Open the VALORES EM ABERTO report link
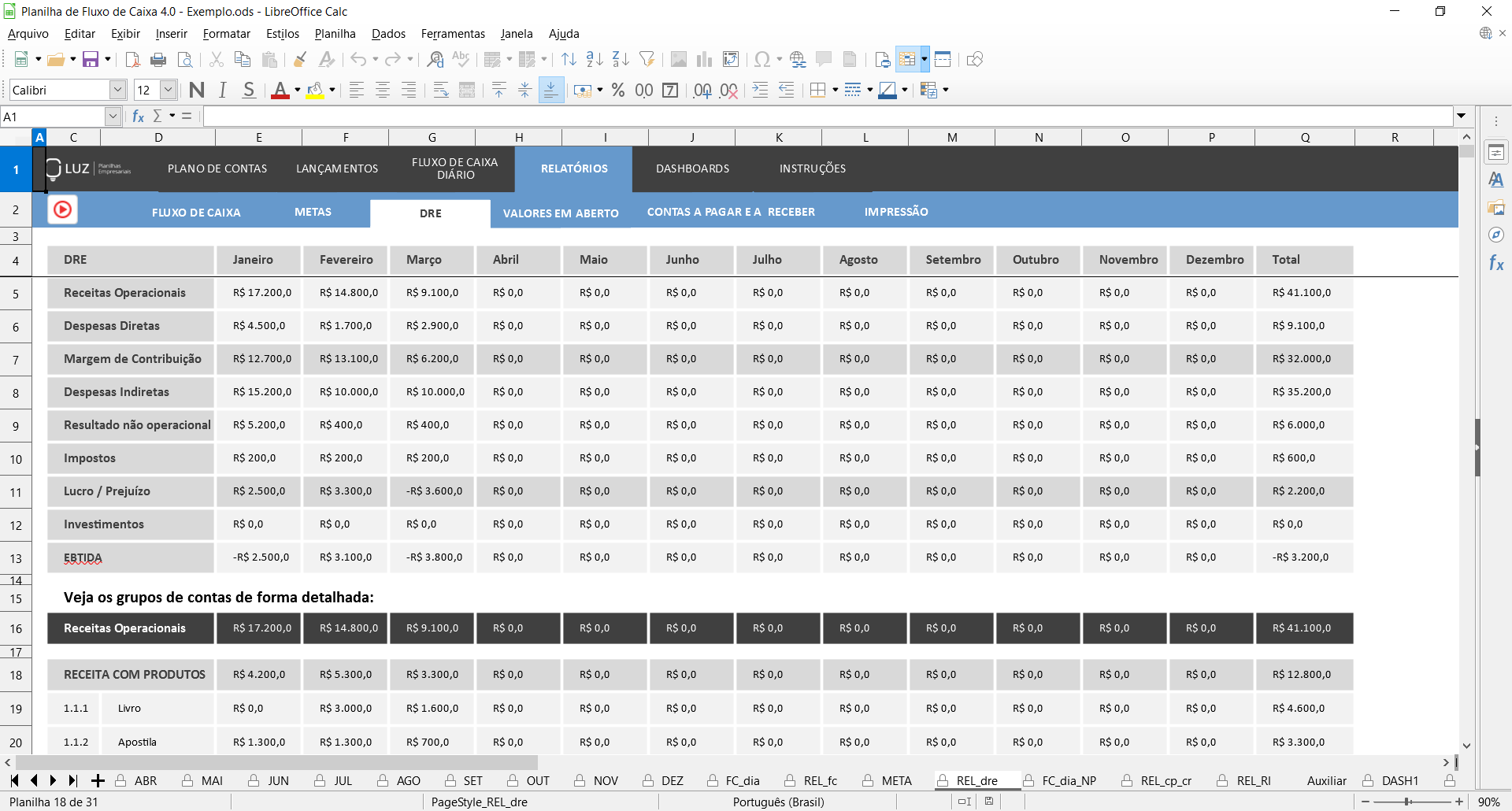This screenshot has width=1512, height=811. pyautogui.click(x=561, y=213)
